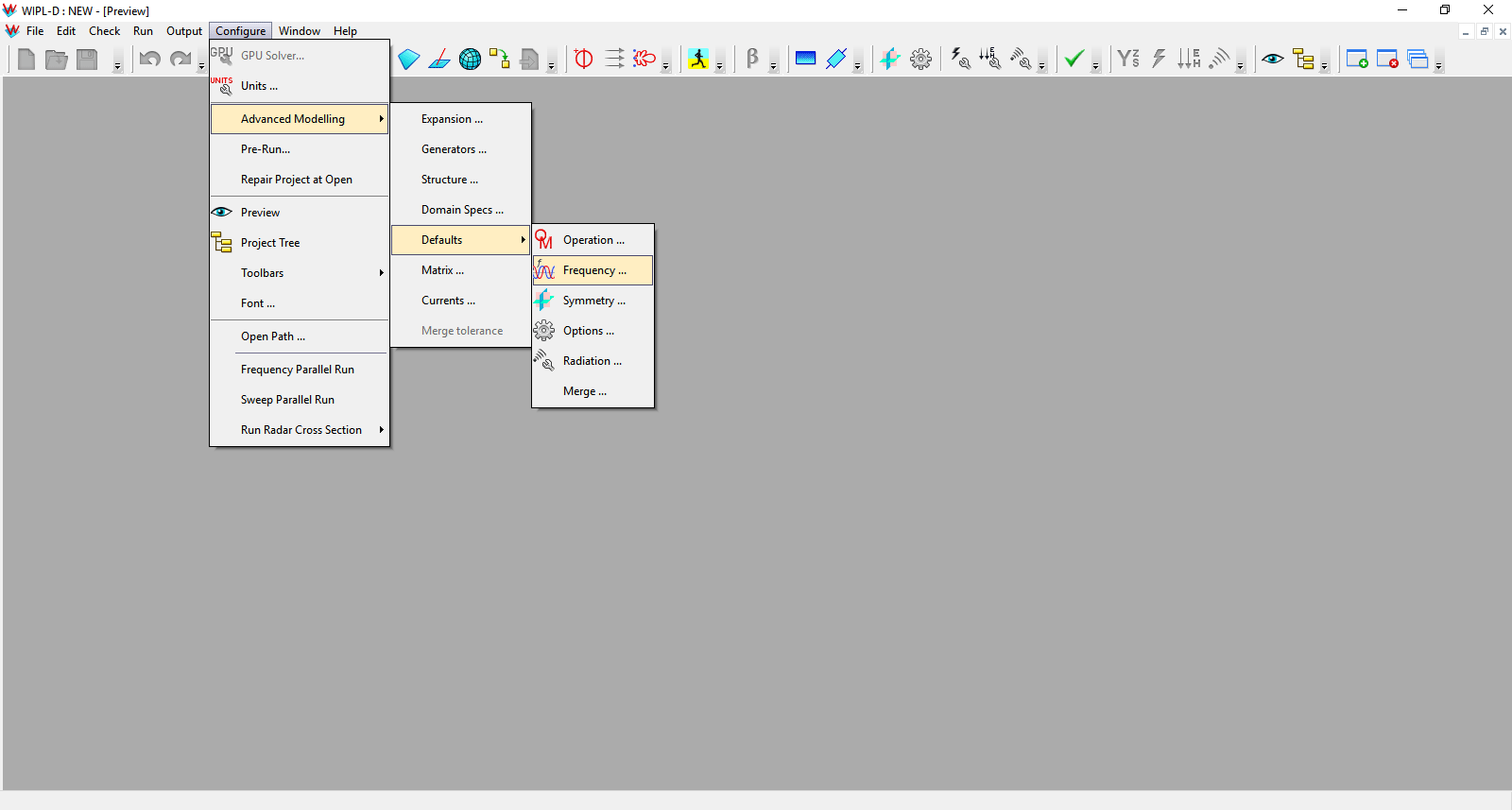Click the Symmetry toolbar icon
The image size is (1512, 810).
pyautogui.click(x=889, y=59)
